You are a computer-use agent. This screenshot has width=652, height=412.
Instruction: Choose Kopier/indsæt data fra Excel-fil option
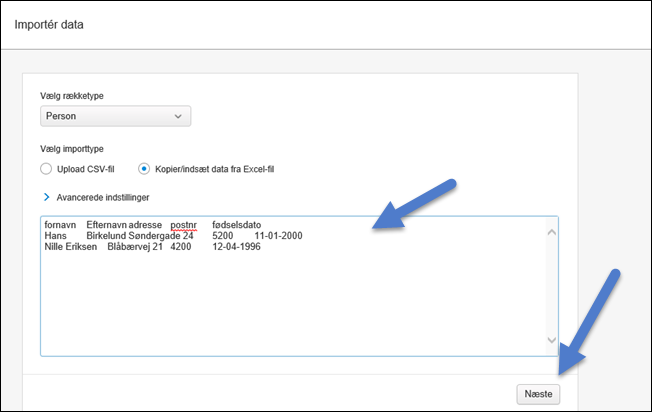click(145, 169)
